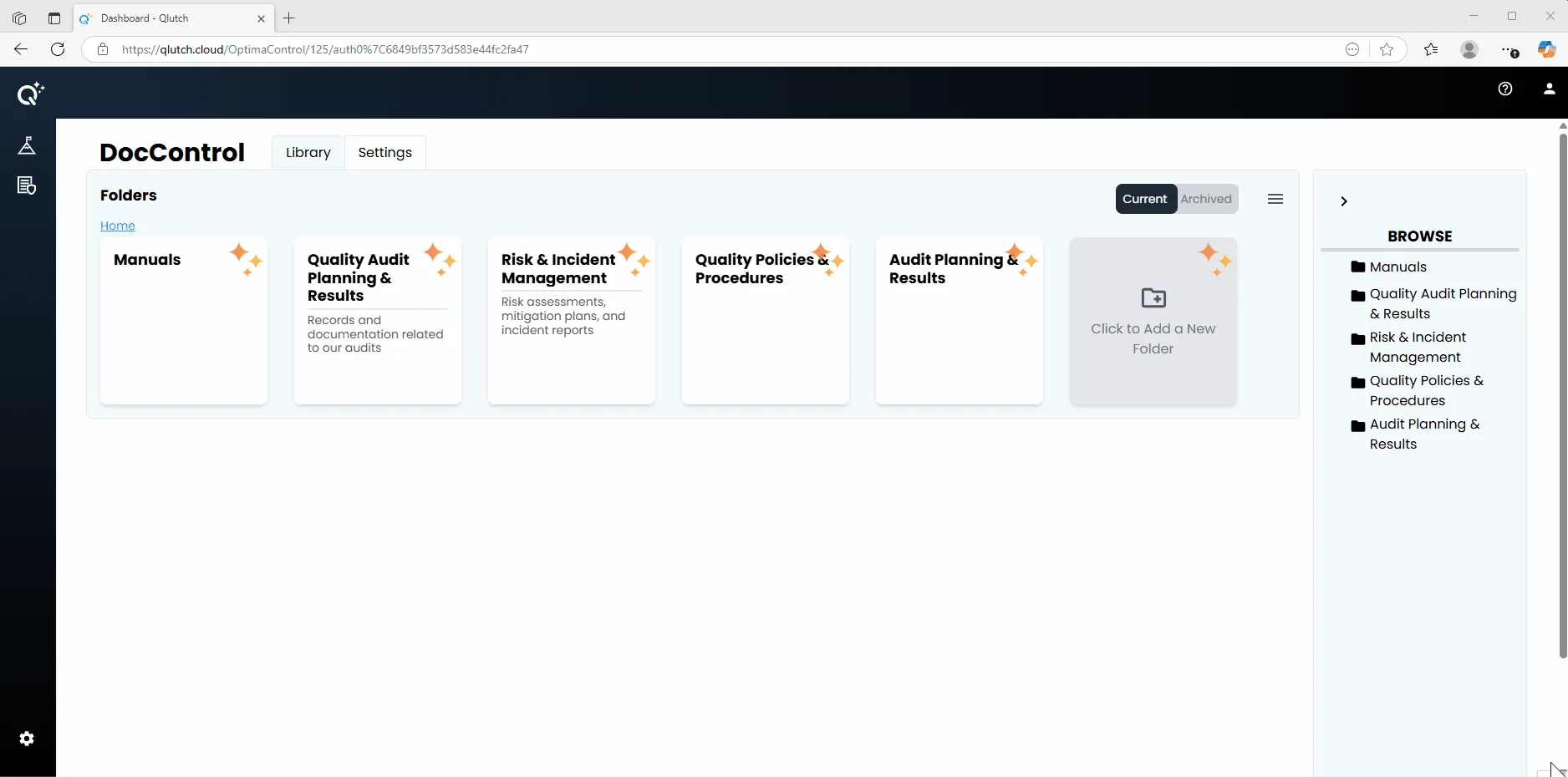1568x777 pixels.
Task: Open the settings gear in sidebar
Action: point(27,739)
